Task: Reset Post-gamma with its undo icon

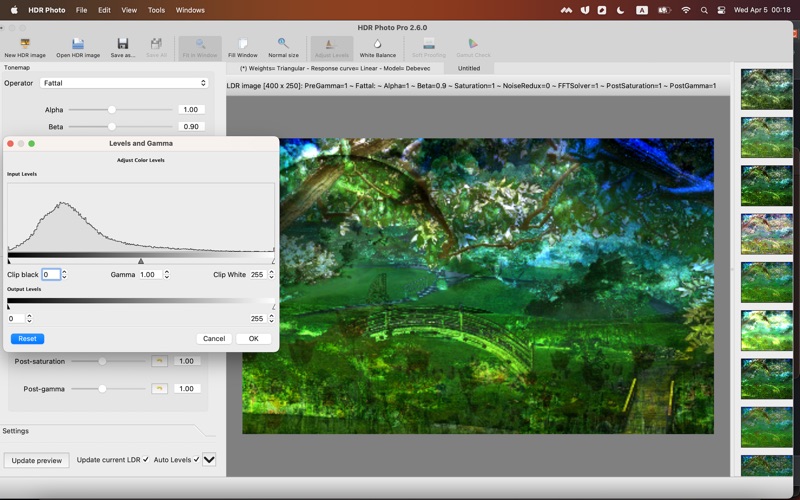Action: point(159,389)
